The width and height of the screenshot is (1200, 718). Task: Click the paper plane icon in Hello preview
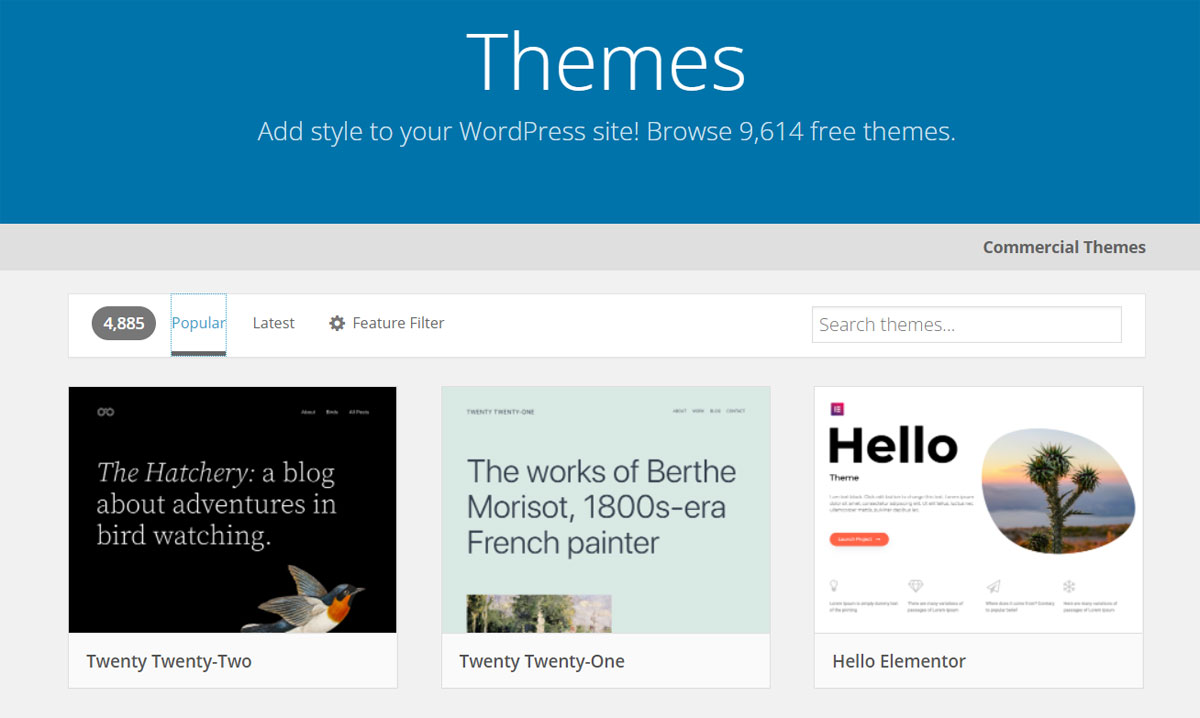tap(992, 586)
